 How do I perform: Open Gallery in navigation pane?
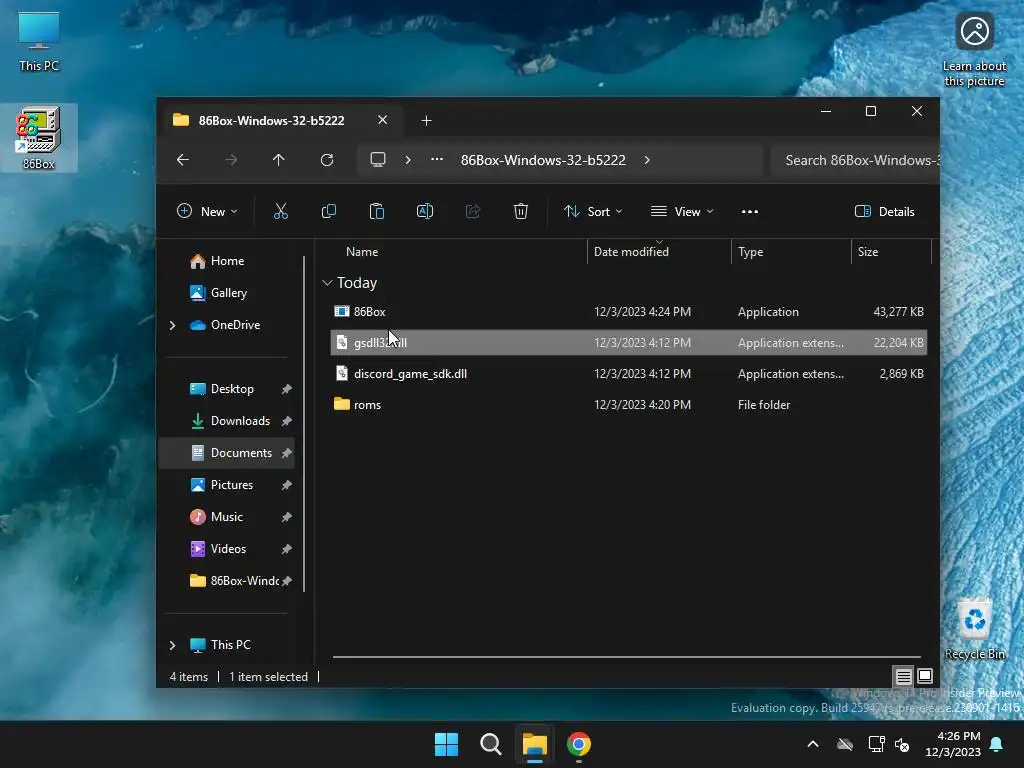[x=226, y=293]
